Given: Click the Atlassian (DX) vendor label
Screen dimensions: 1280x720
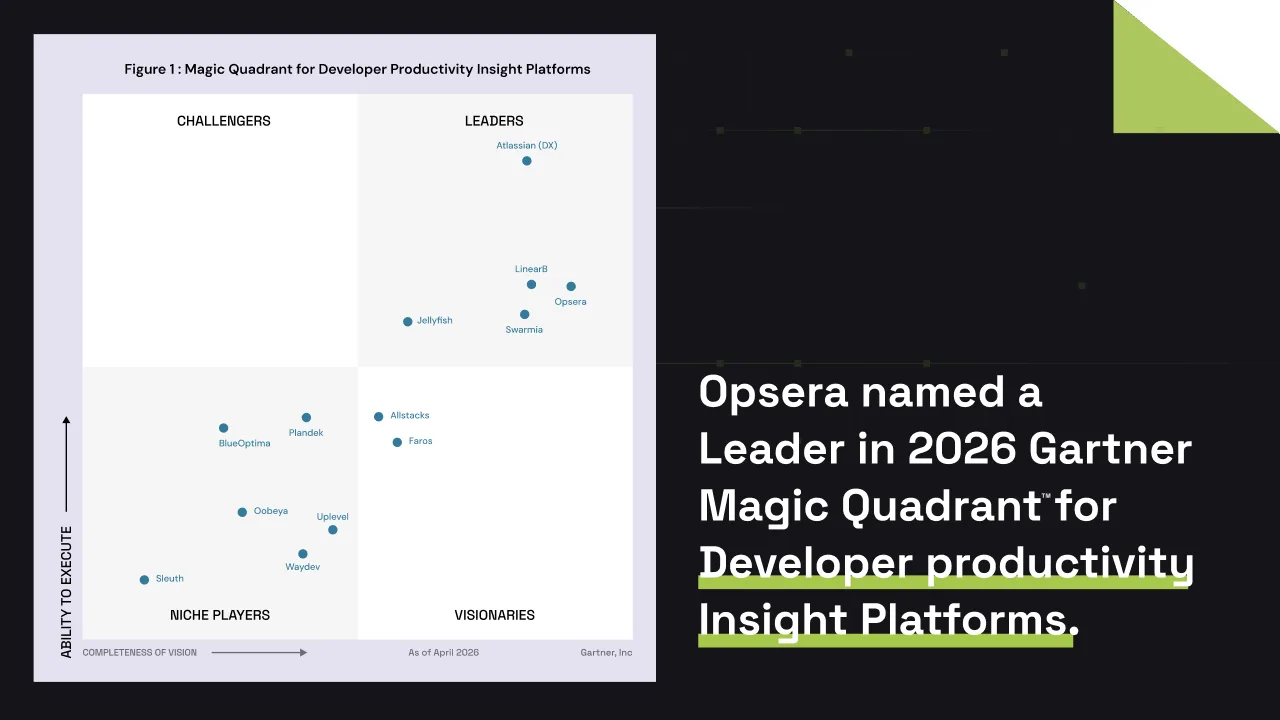Looking at the screenshot, I should point(527,145).
